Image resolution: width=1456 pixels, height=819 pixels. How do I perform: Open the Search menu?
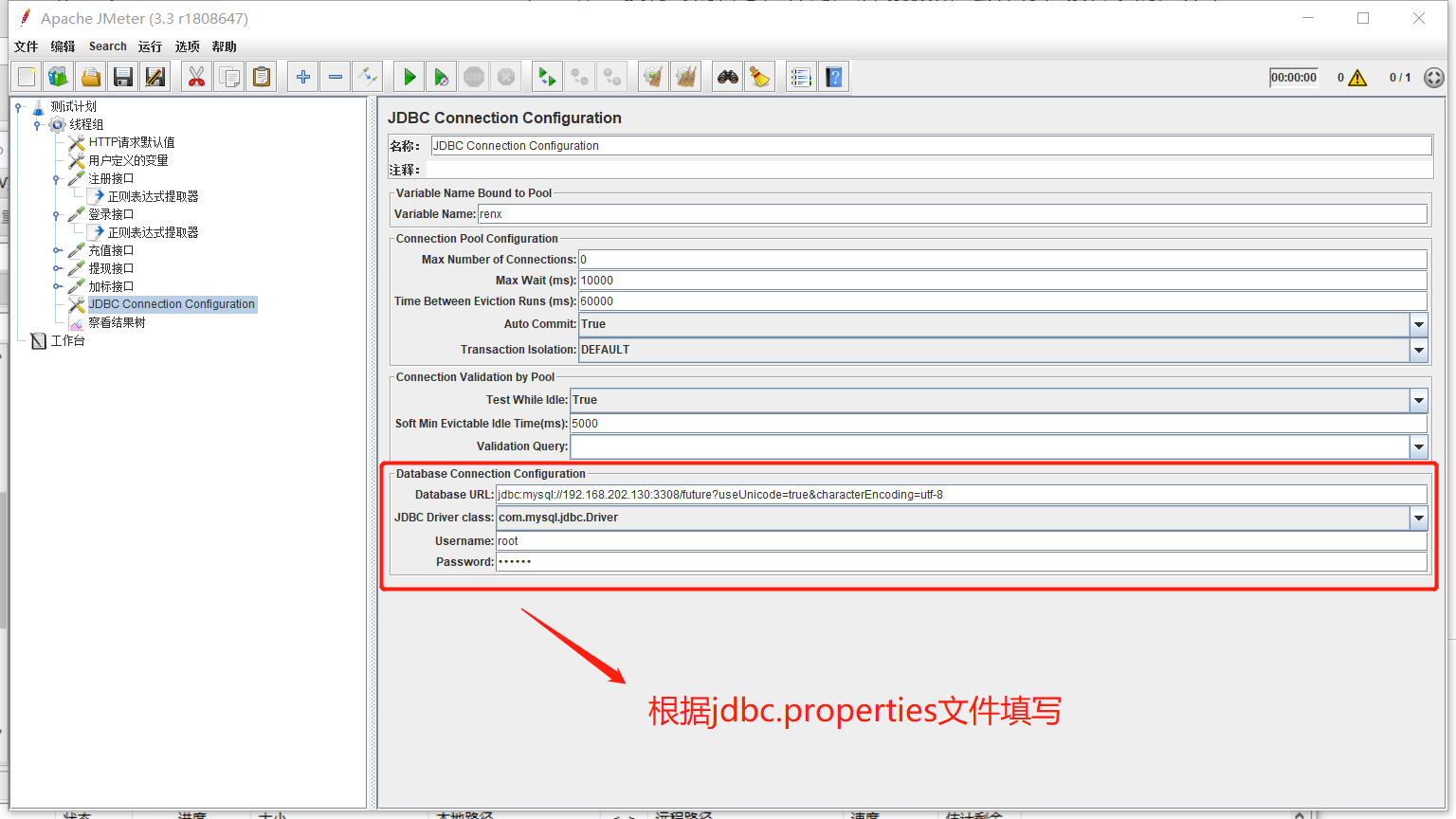[107, 46]
